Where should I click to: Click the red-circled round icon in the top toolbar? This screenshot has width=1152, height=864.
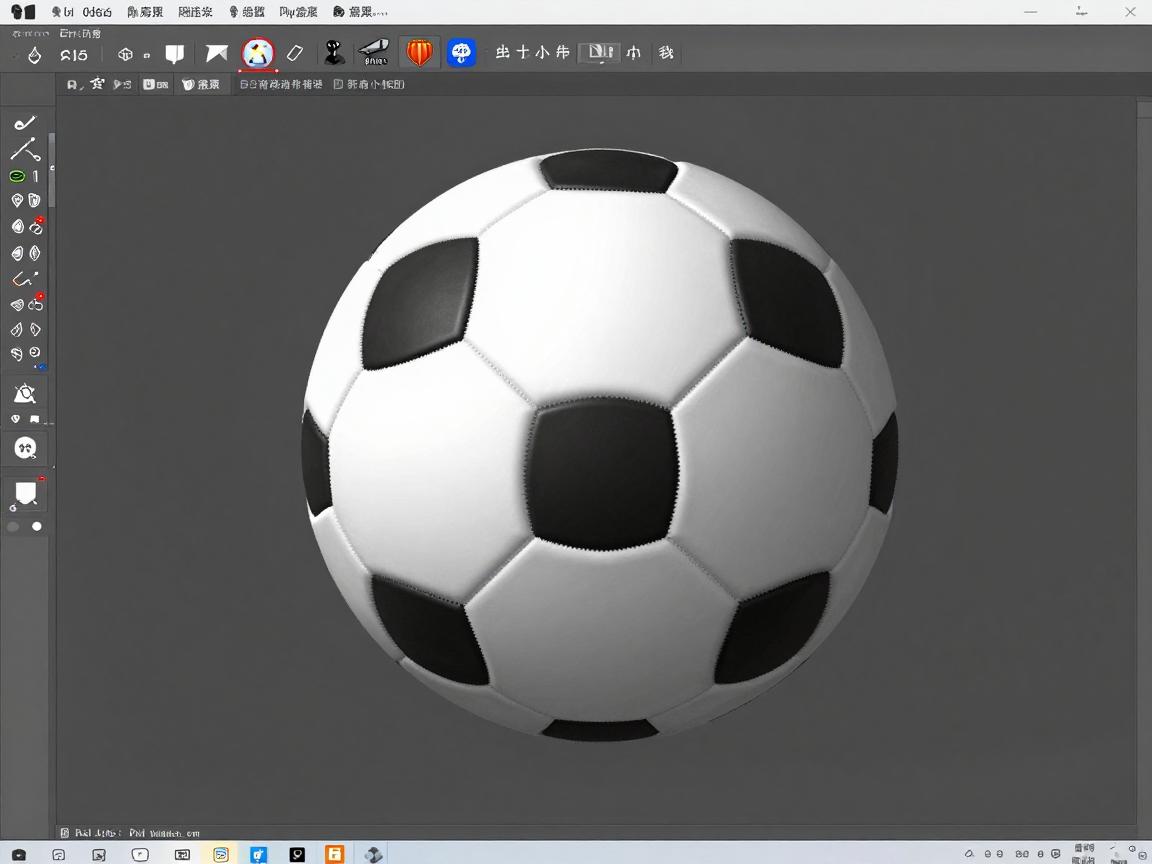[x=258, y=53]
